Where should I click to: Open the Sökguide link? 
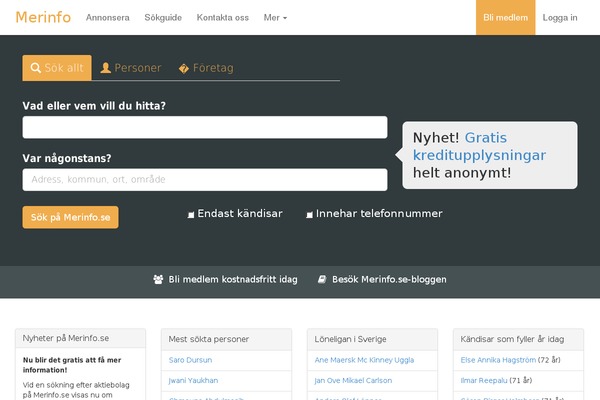[163, 18]
